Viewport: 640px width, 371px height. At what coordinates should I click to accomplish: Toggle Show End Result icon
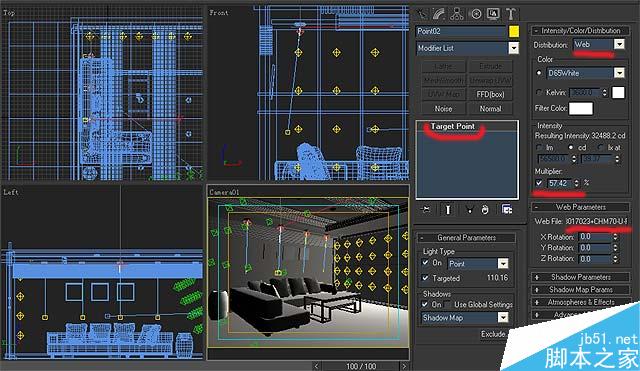click(448, 209)
